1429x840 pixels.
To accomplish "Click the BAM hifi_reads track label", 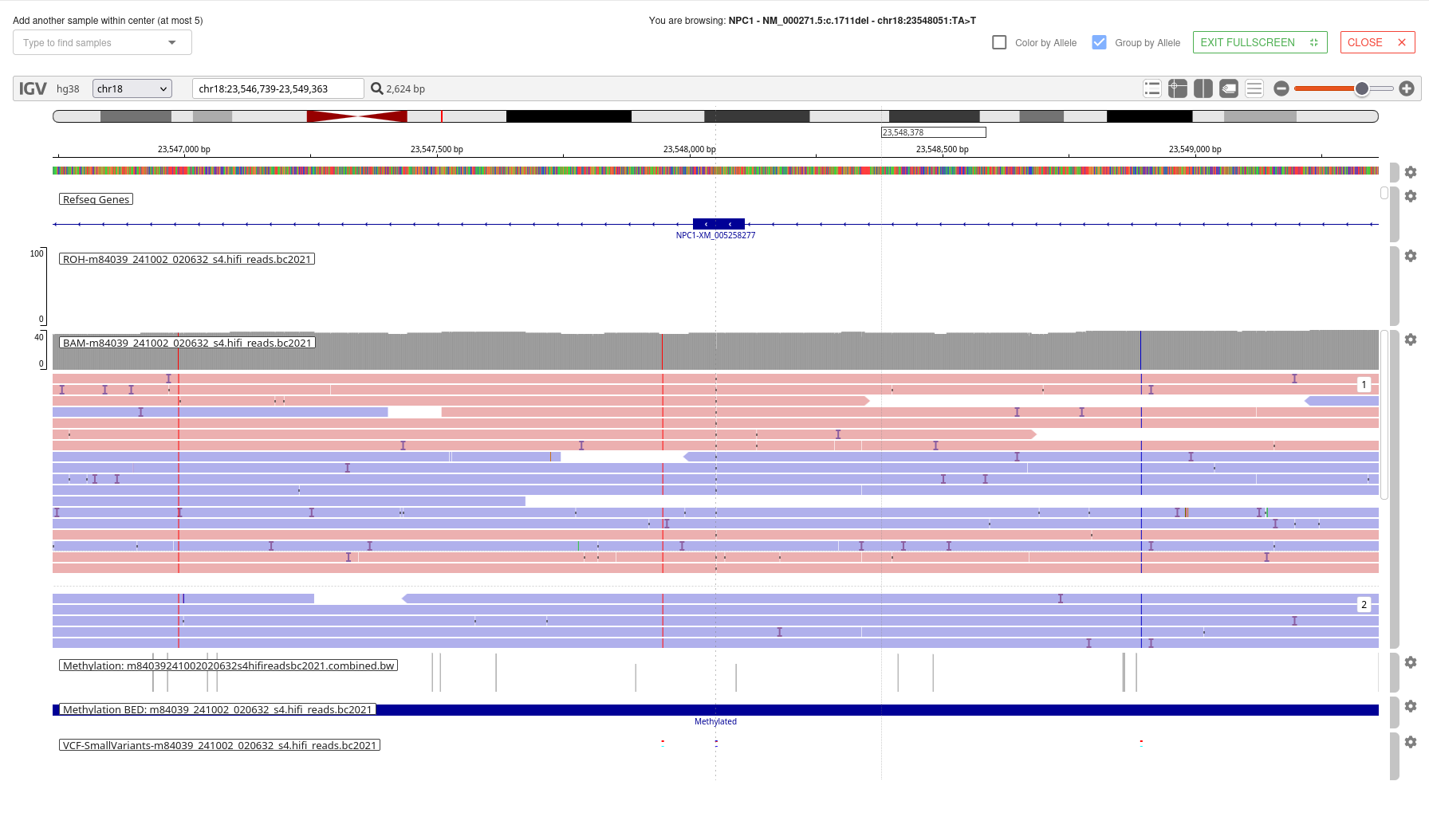I will 187,343.
